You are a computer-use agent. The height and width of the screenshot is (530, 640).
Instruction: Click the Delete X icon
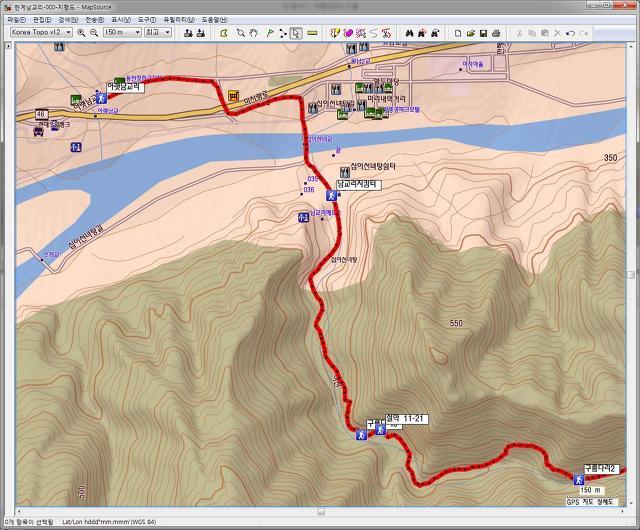(x=557, y=33)
